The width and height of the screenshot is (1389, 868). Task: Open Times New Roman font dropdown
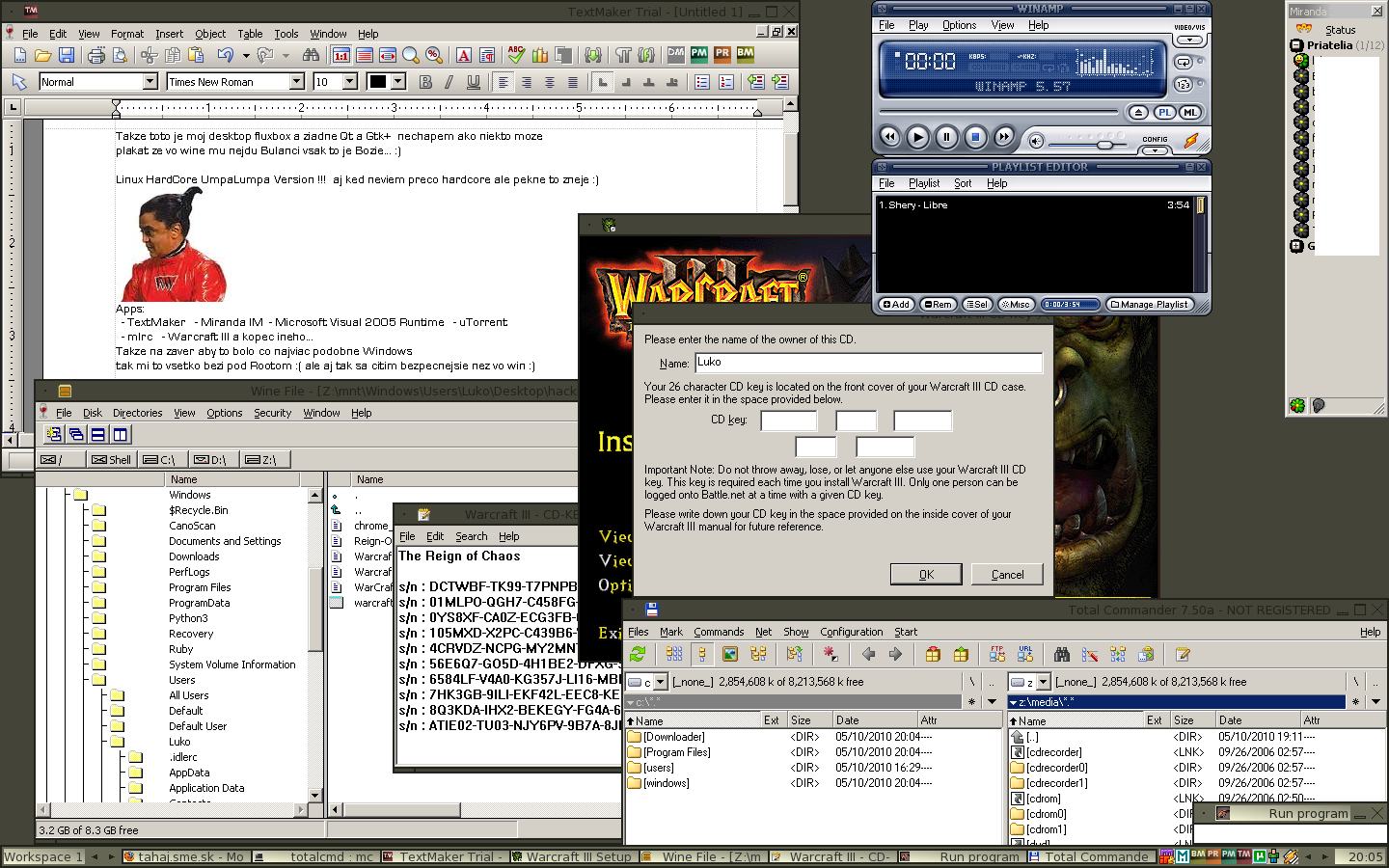(x=297, y=82)
